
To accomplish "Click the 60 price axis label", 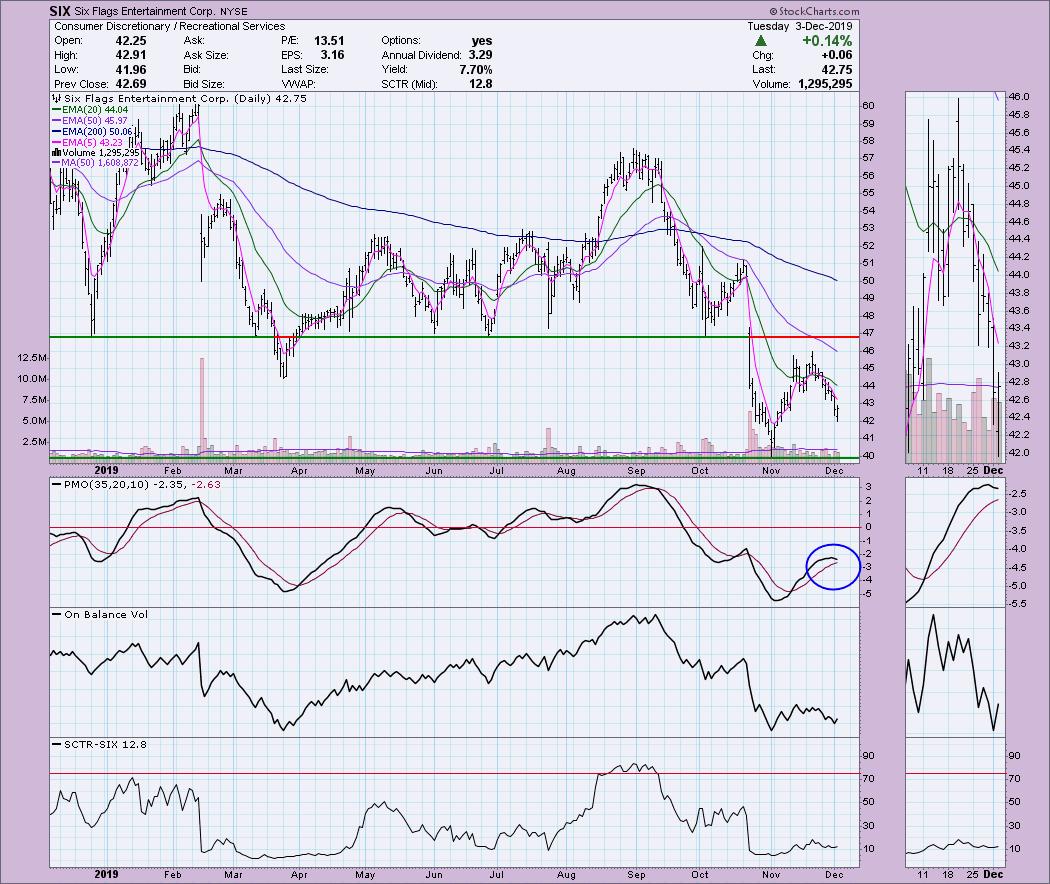I will coord(868,106).
